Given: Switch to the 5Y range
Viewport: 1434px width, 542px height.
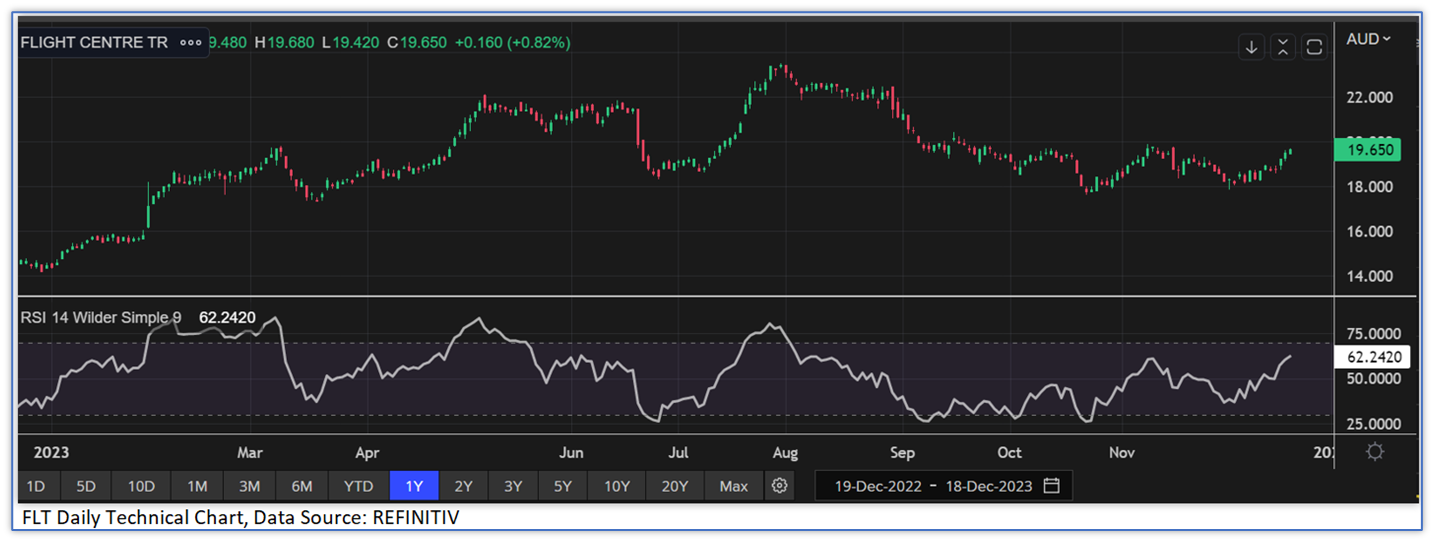Looking at the screenshot, I should [563, 486].
